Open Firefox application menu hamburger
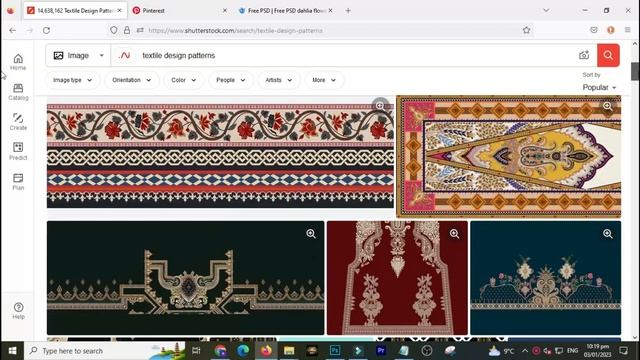The height and width of the screenshot is (360, 640). [x=628, y=30]
